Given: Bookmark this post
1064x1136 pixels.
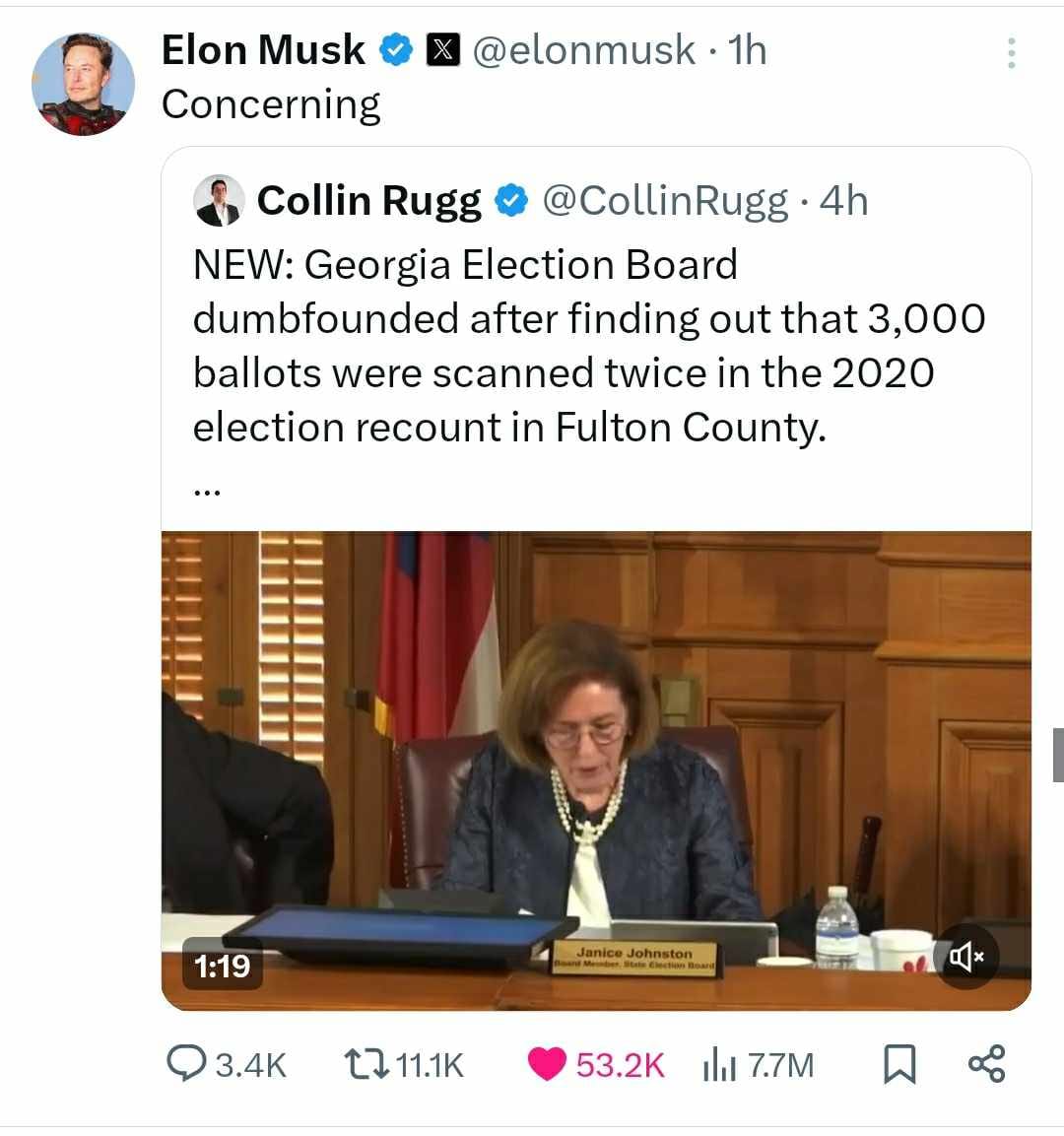Looking at the screenshot, I should click(x=898, y=1064).
